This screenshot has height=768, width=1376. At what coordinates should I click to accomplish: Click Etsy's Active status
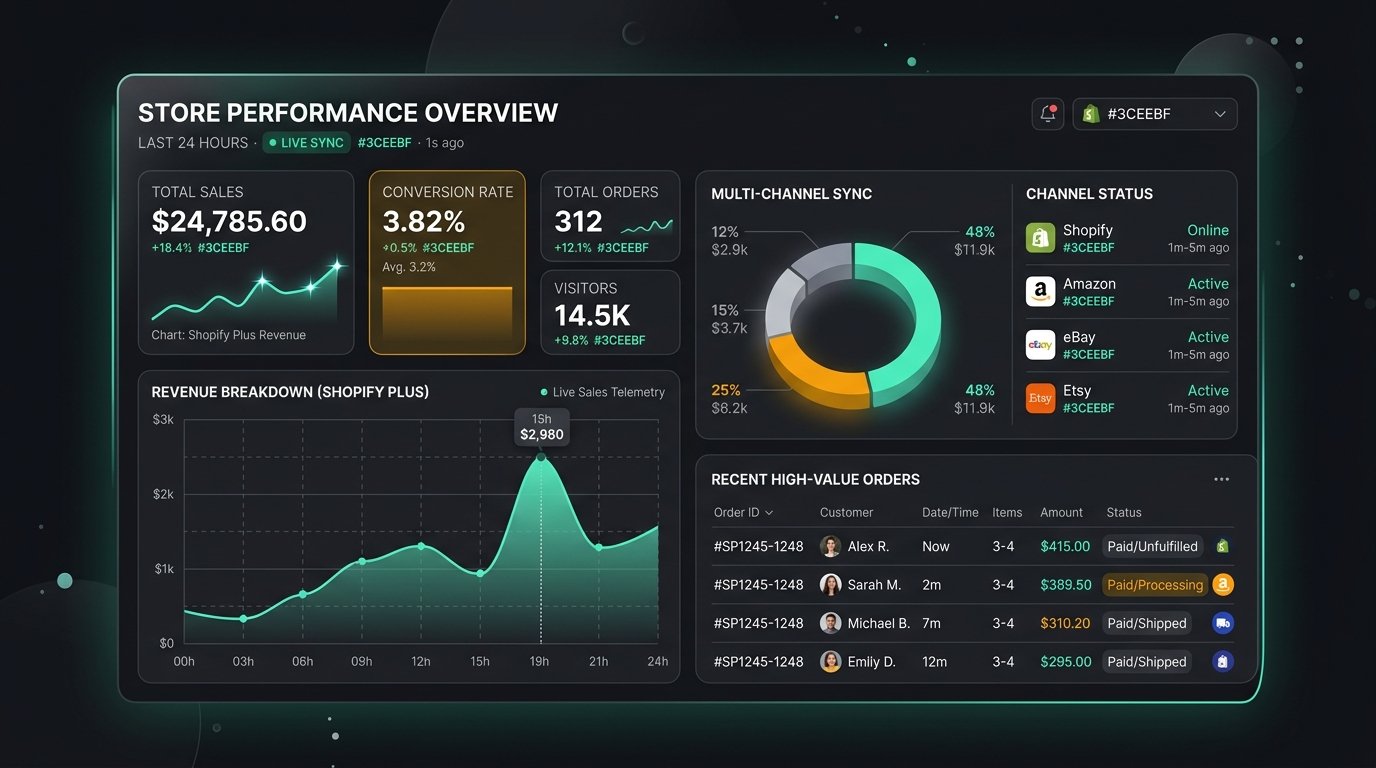(1208, 391)
